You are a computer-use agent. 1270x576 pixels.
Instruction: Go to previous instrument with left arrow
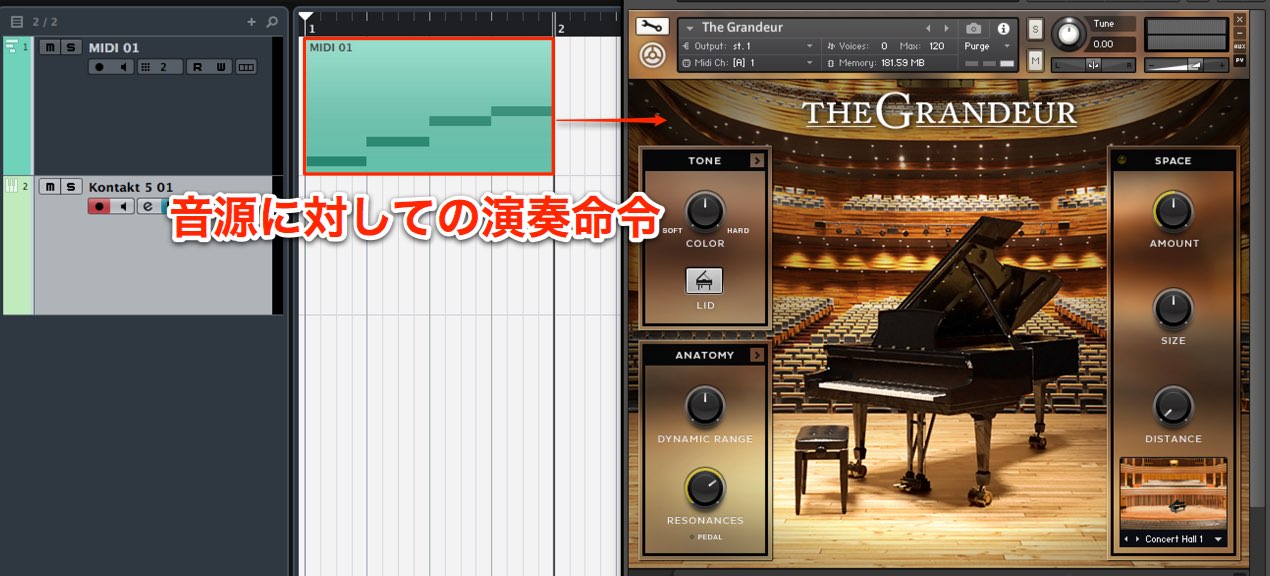pyautogui.click(x=928, y=28)
